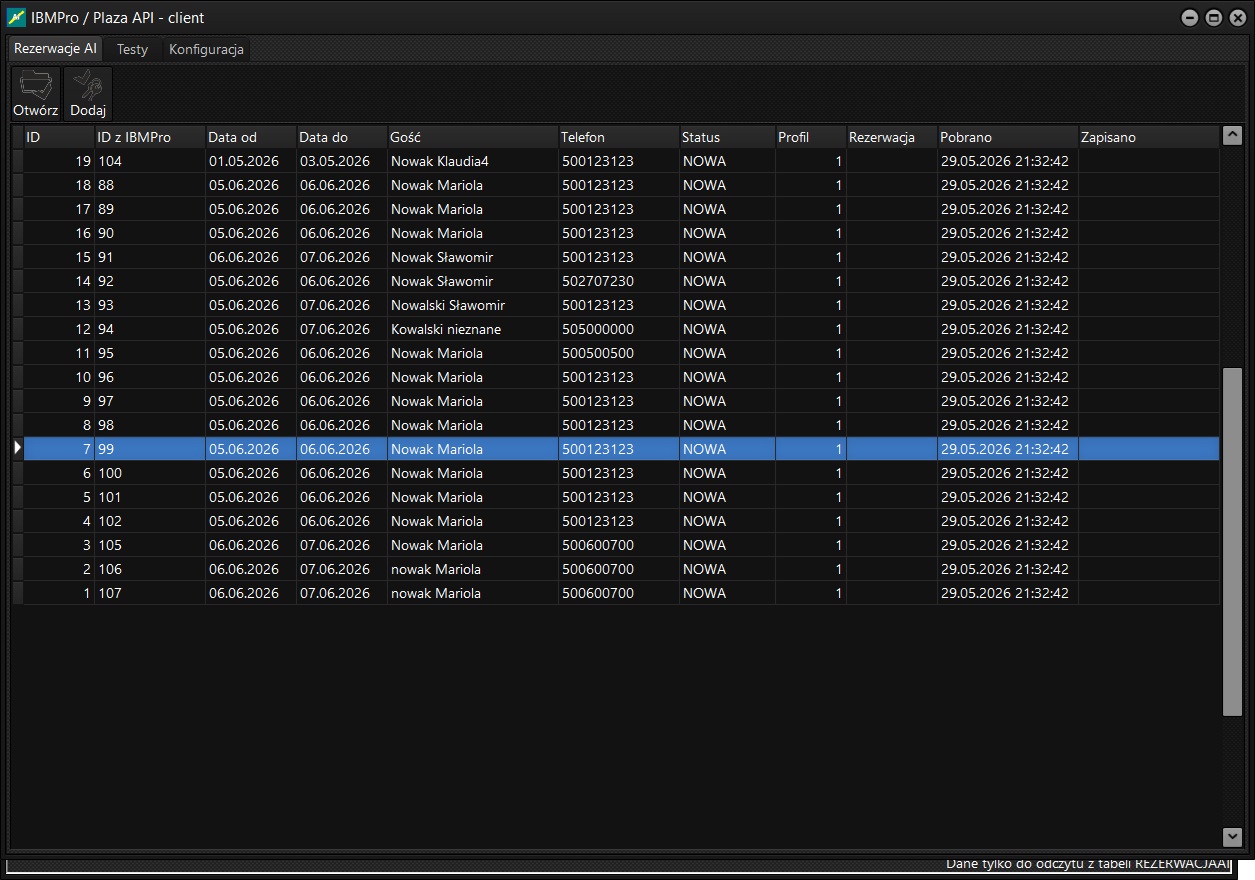Sort by the ID column header
Screen dimensions: 1255x880
[x=58, y=137]
